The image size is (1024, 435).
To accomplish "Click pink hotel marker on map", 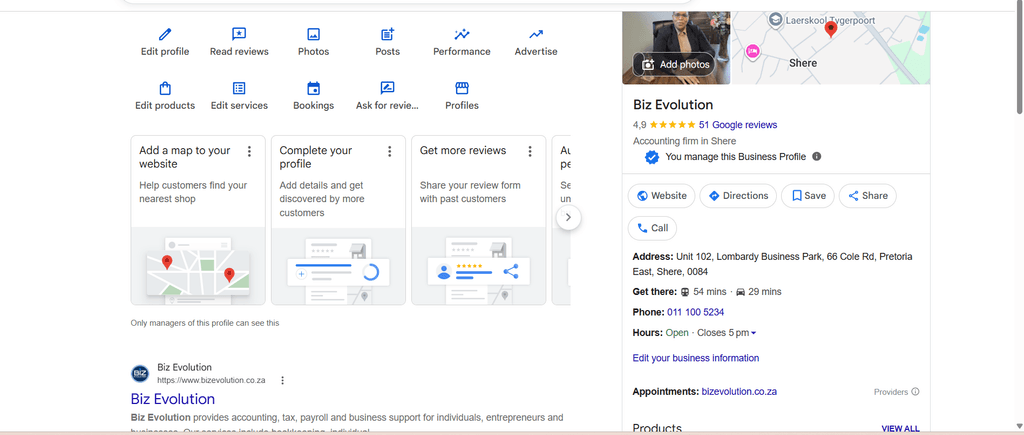I will pos(752,50).
